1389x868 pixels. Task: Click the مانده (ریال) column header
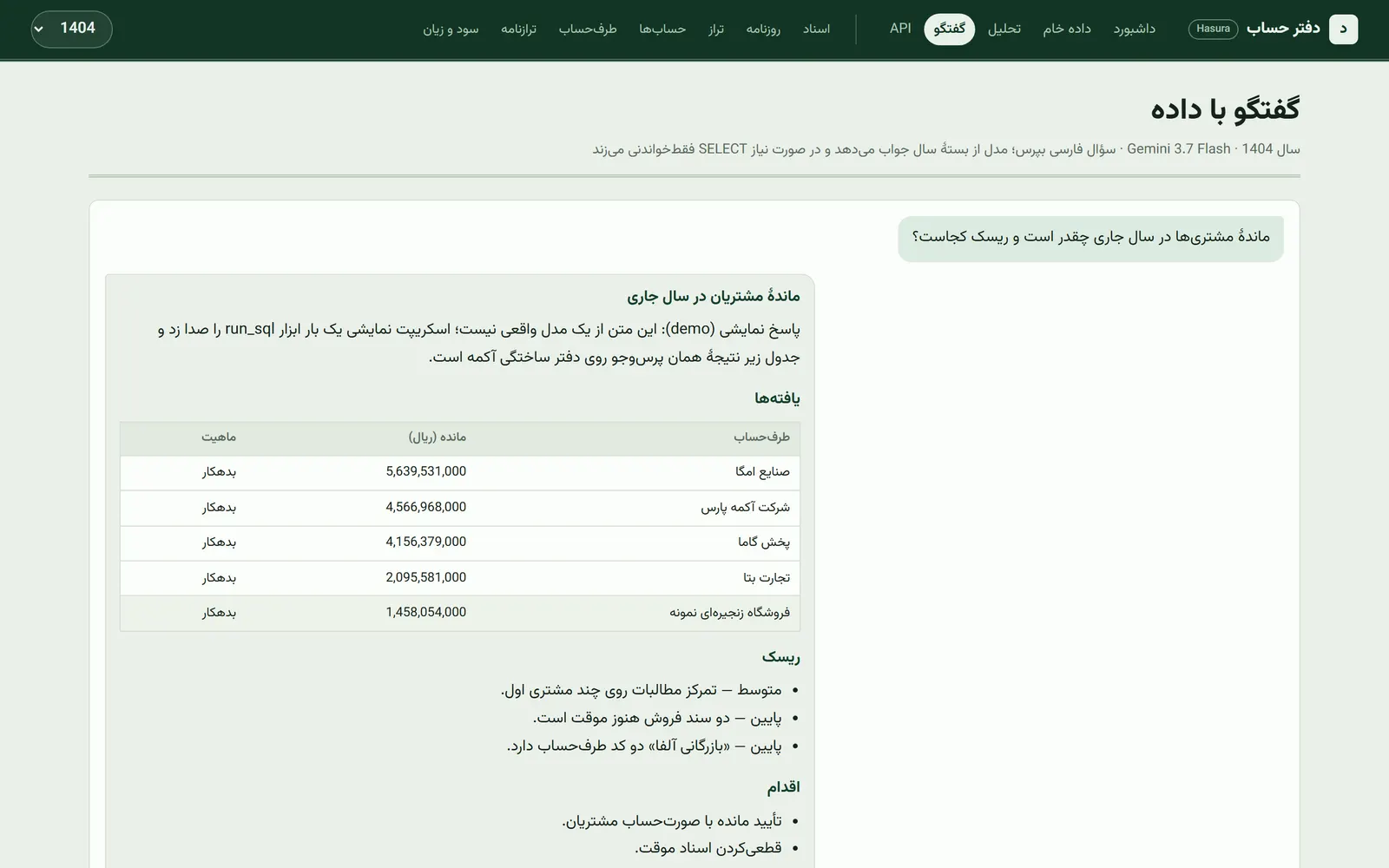point(438,437)
